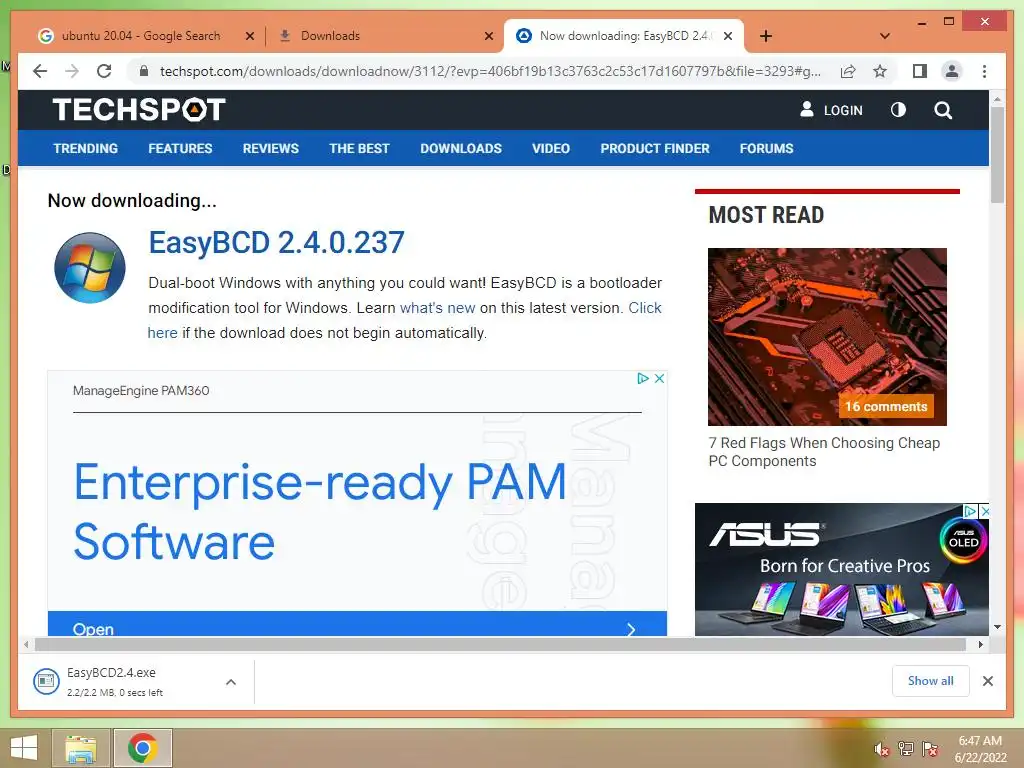
Task: Open Chrome three-dot menu
Action: click(x=984, y=71)
